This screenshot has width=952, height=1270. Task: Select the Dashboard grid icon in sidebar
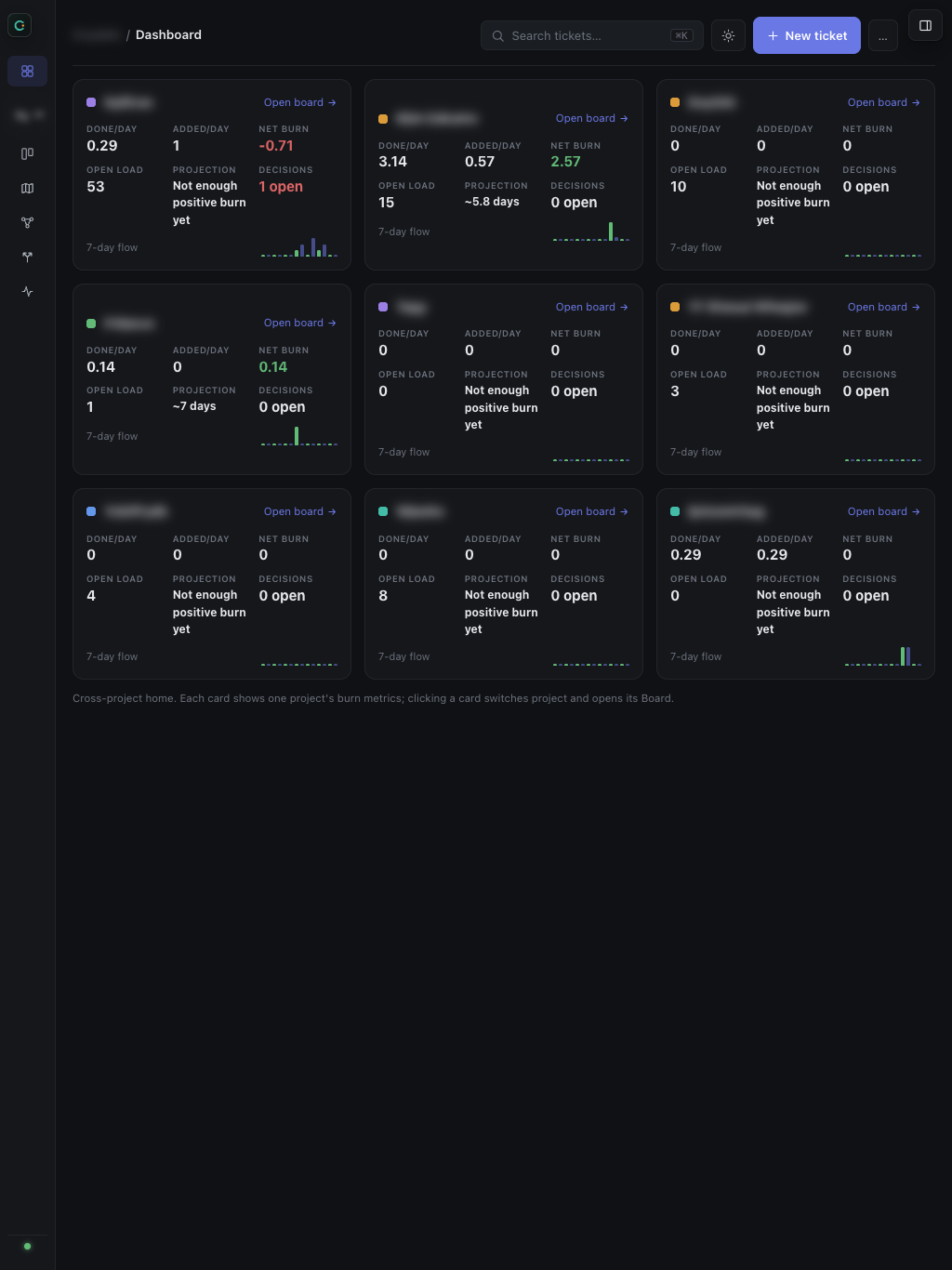(28, 71)
